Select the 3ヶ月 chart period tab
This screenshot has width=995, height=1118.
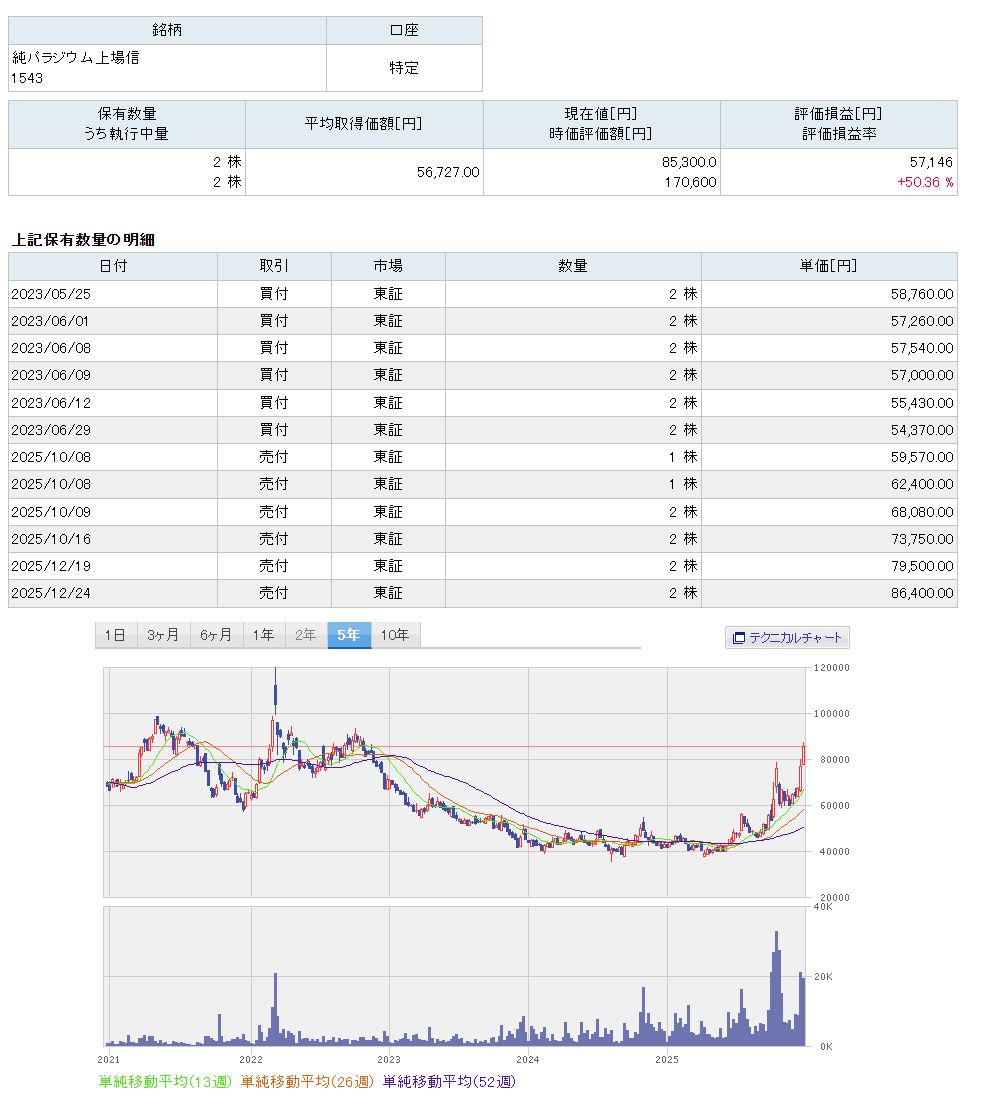tap(162, 635)
